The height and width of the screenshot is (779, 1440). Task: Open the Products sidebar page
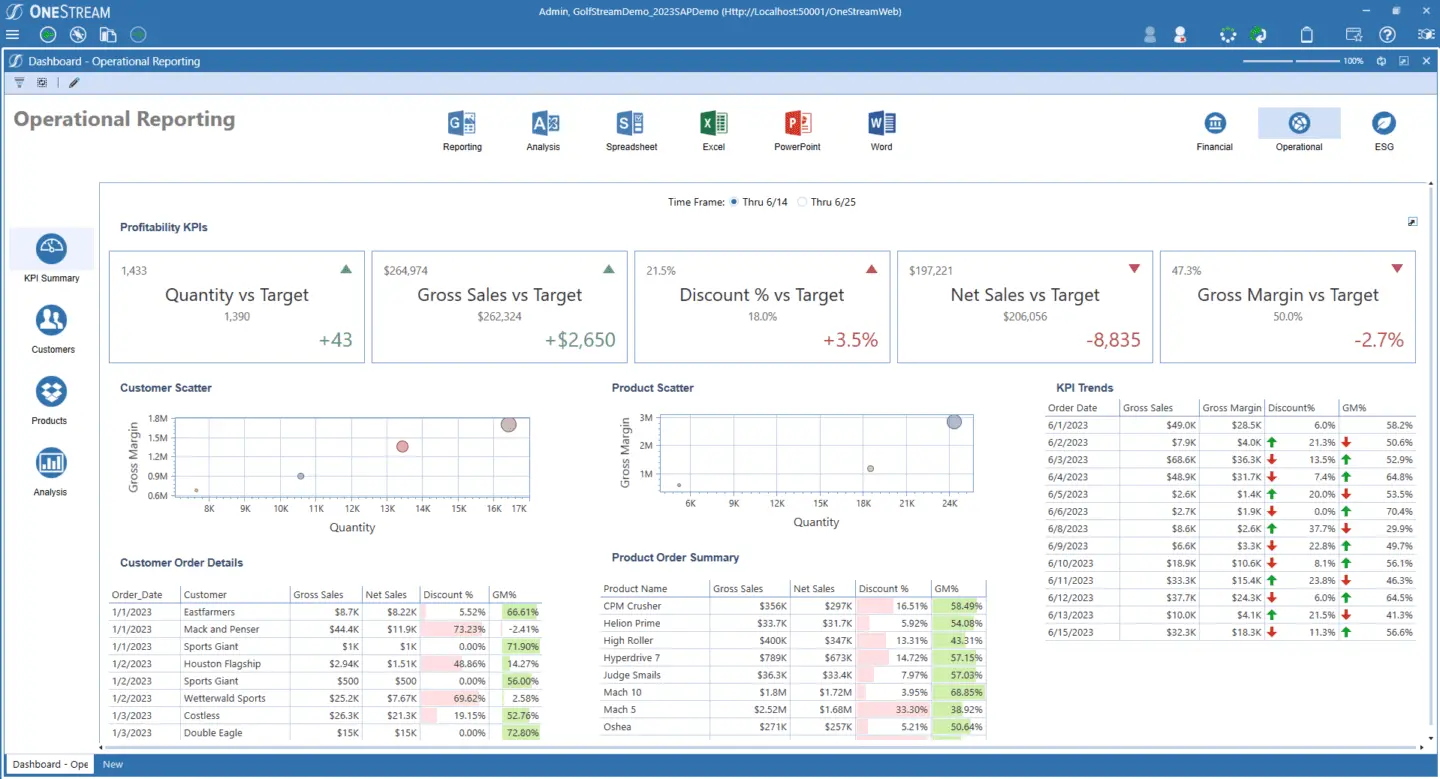[x=51, y=391]
